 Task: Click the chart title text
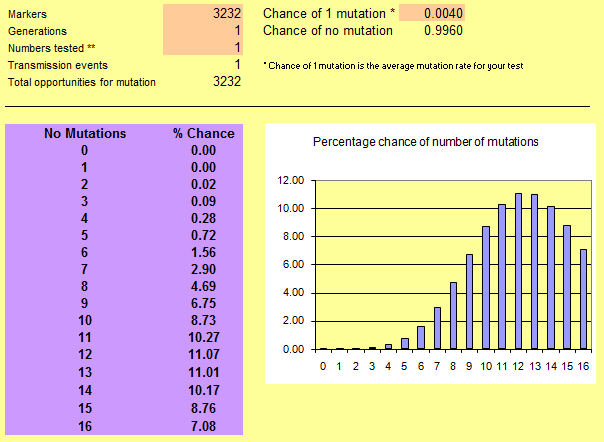426,142
